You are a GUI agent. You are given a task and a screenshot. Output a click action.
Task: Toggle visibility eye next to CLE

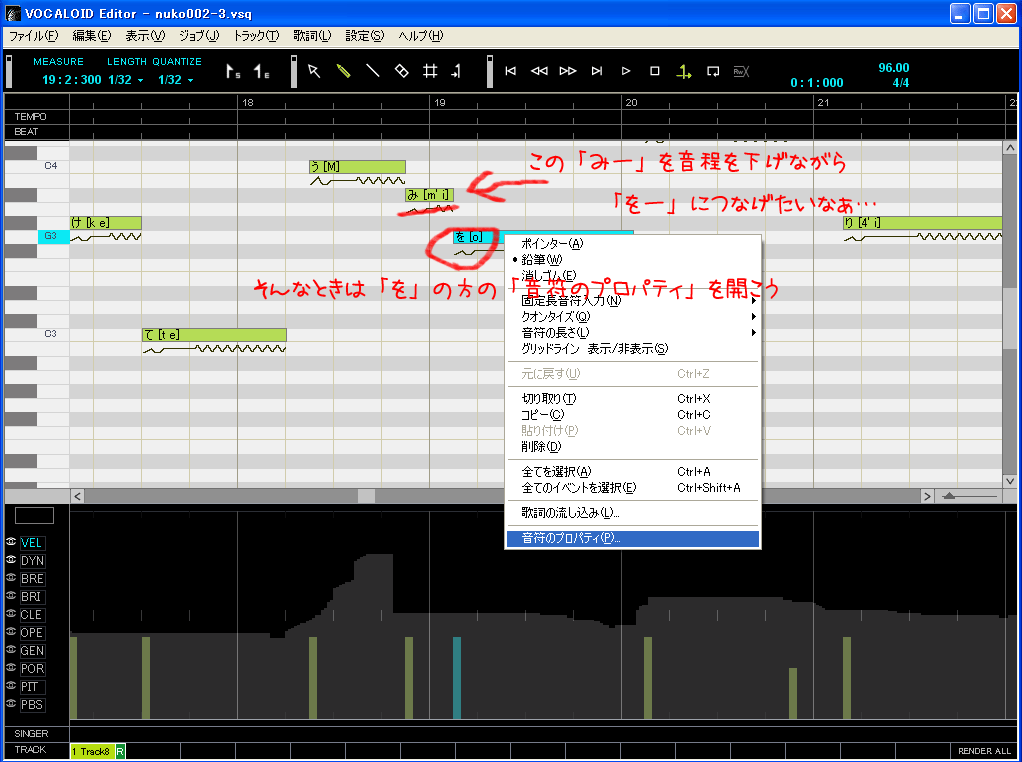(11, 613)
